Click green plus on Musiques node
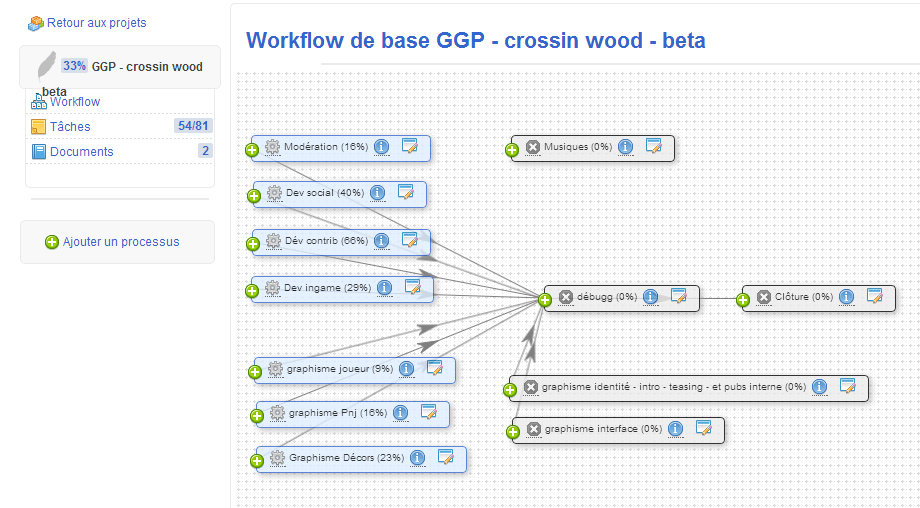The height and width of the screenshot is (508, 920). [512, 150]
